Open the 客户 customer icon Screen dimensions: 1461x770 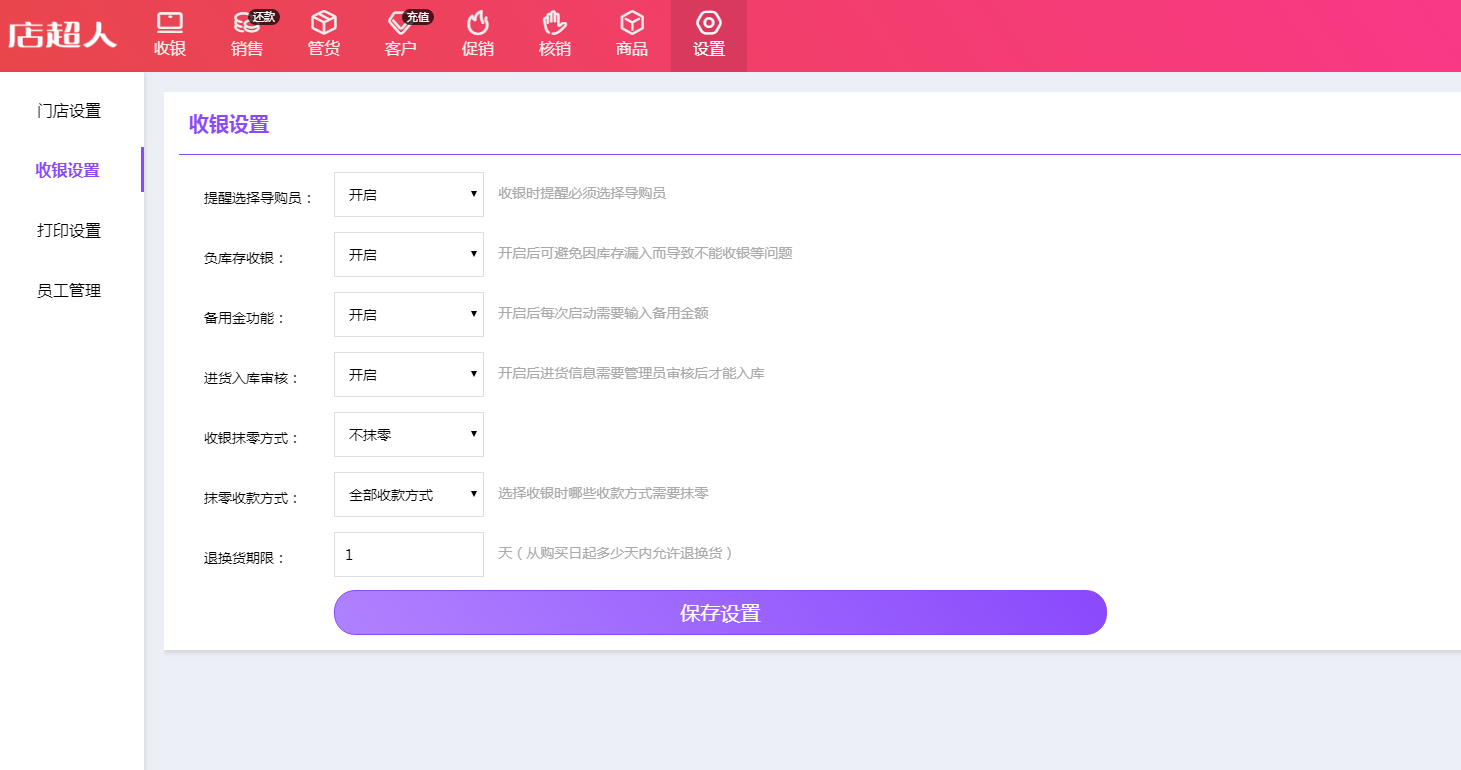point(401,35)
